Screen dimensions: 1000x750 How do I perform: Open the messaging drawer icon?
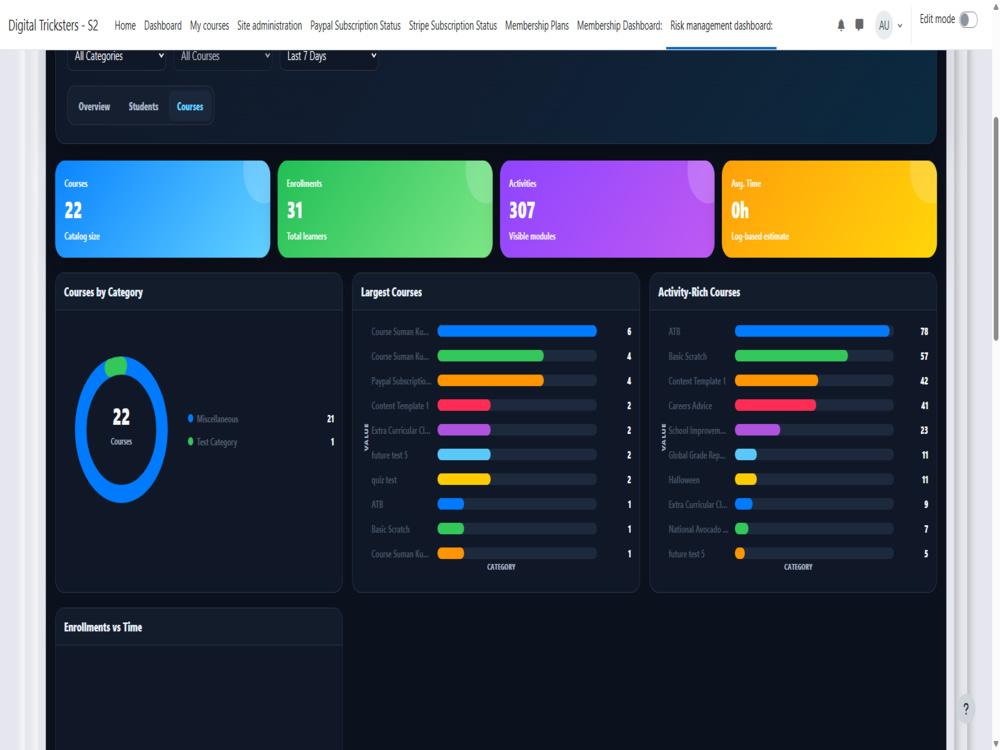(859, 25)
